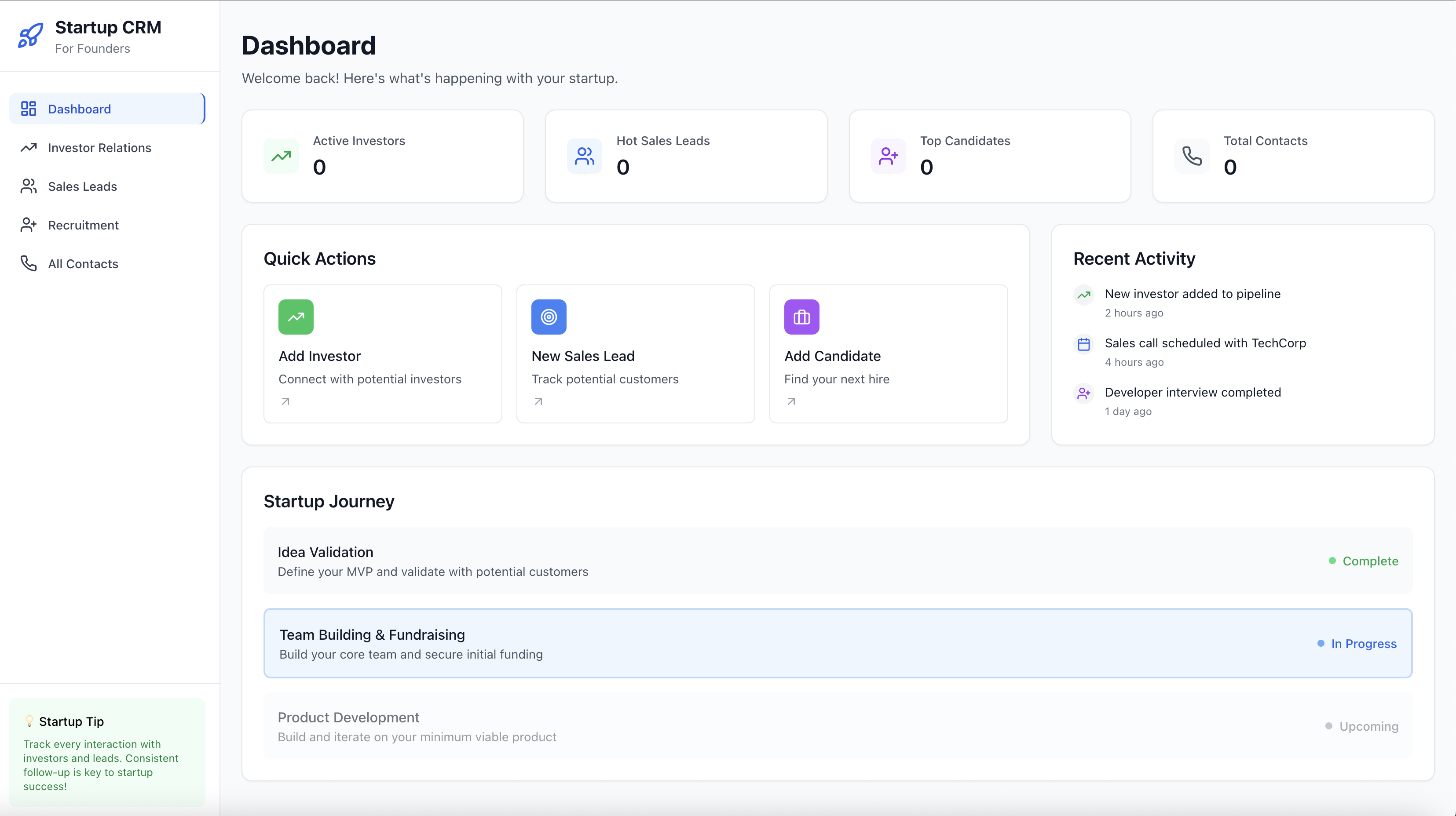
Task: Open the Dashboard menu item
Action: click(x=107, y=109)
